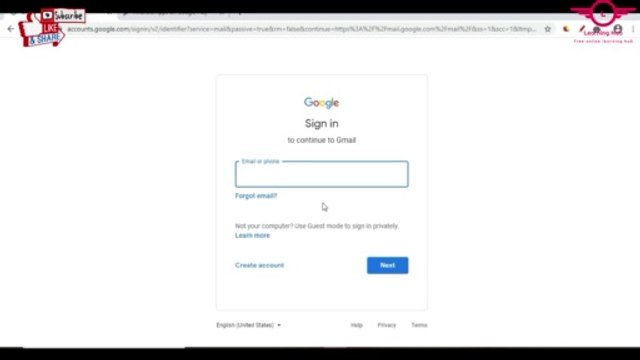This screenshot has width=640, height=360.
Task: Click the Subscribe overlay badge
Action: click(x=63, y=16)
